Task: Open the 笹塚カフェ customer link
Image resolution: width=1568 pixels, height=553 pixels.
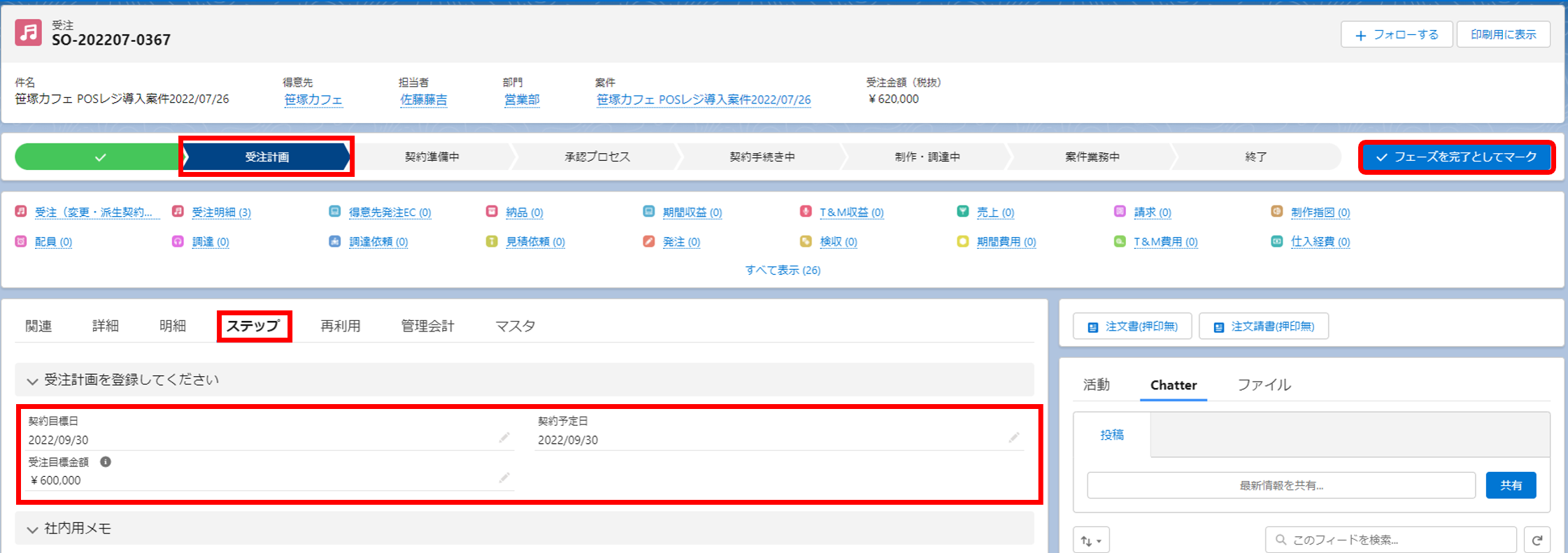Action: 313,100
